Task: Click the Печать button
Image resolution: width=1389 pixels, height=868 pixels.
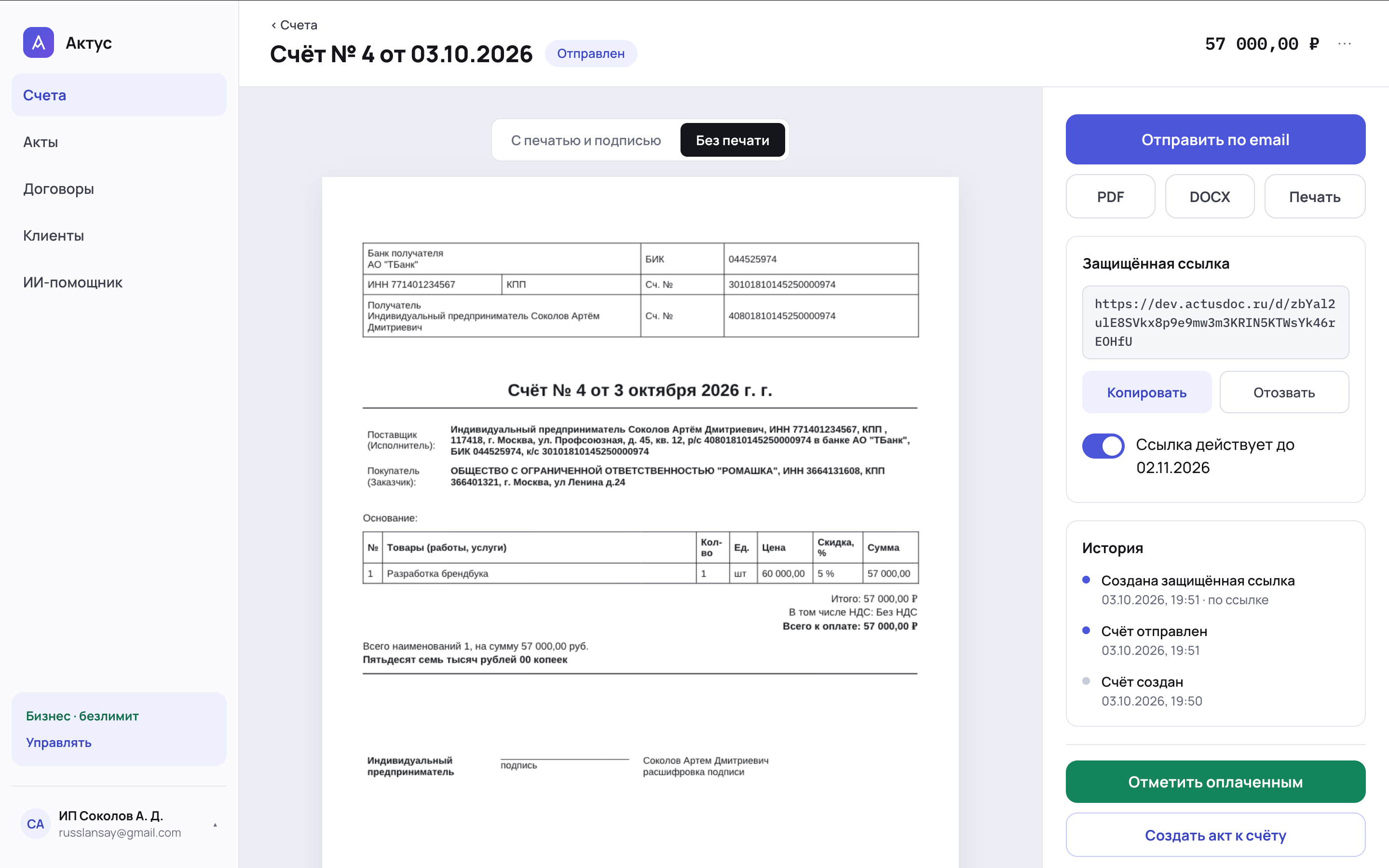Action: [x=1314, y=196]
